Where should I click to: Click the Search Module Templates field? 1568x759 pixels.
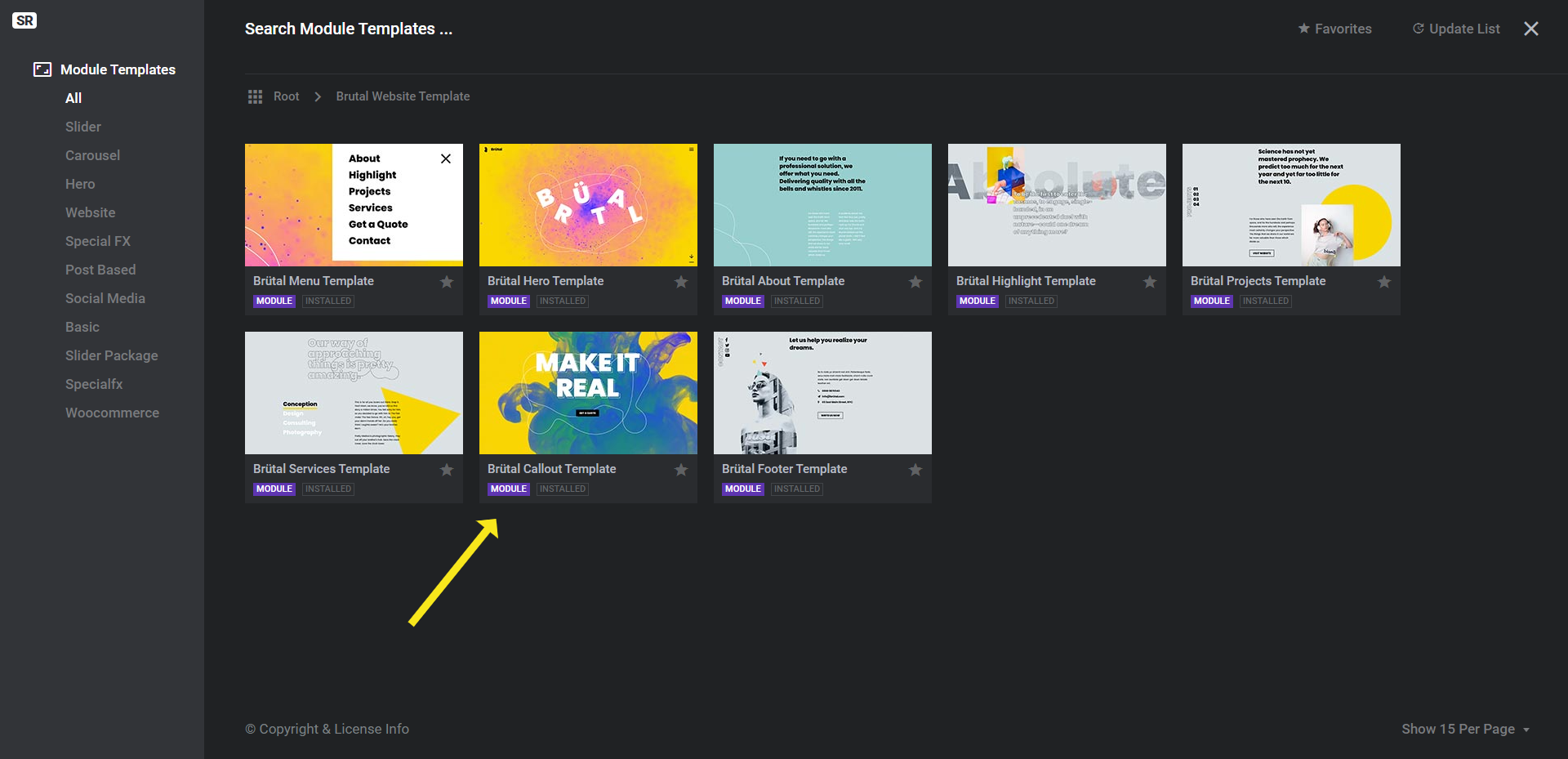[349, 29]
